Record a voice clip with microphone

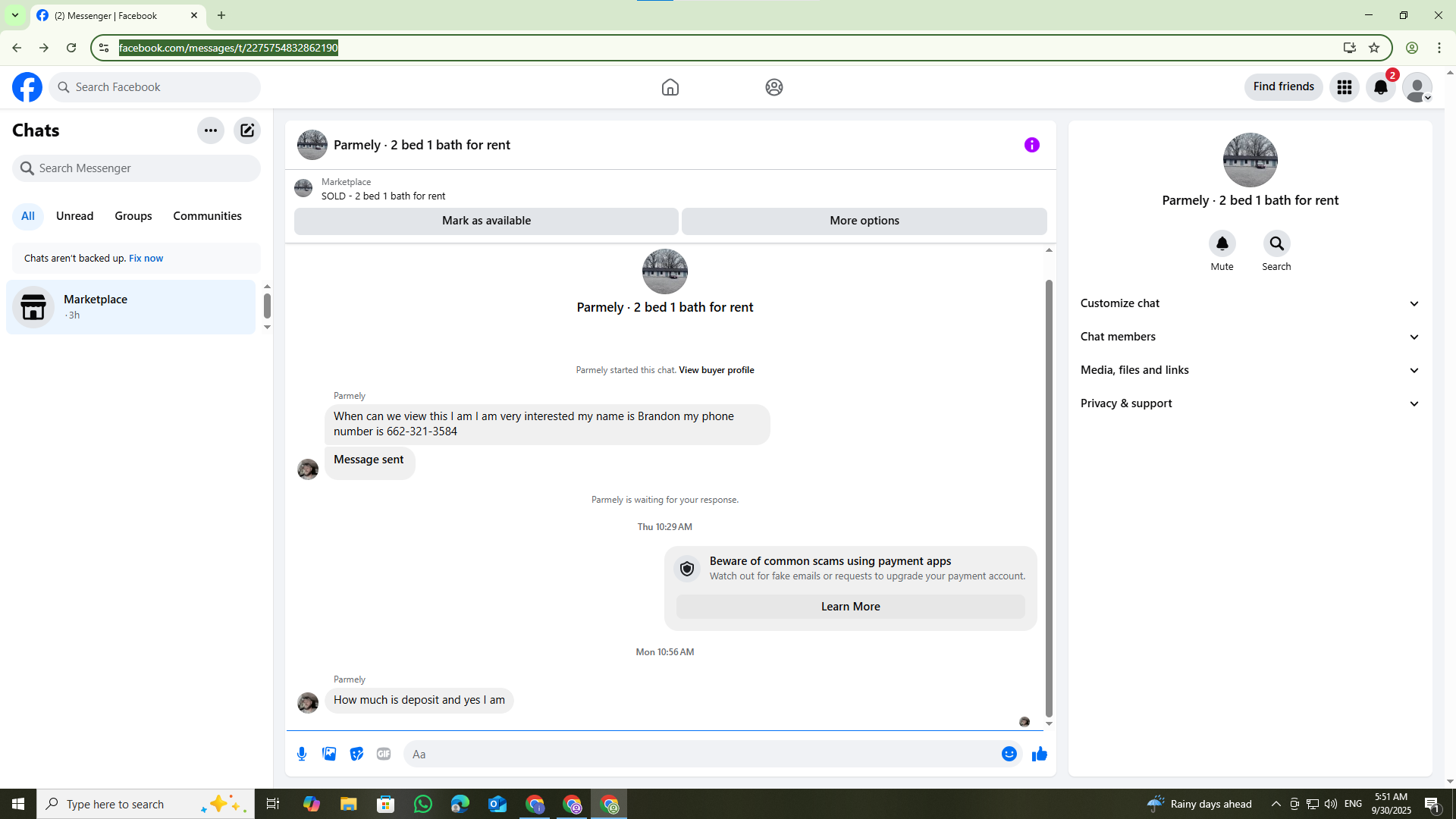pyautogui.click(x=302, y=754)
